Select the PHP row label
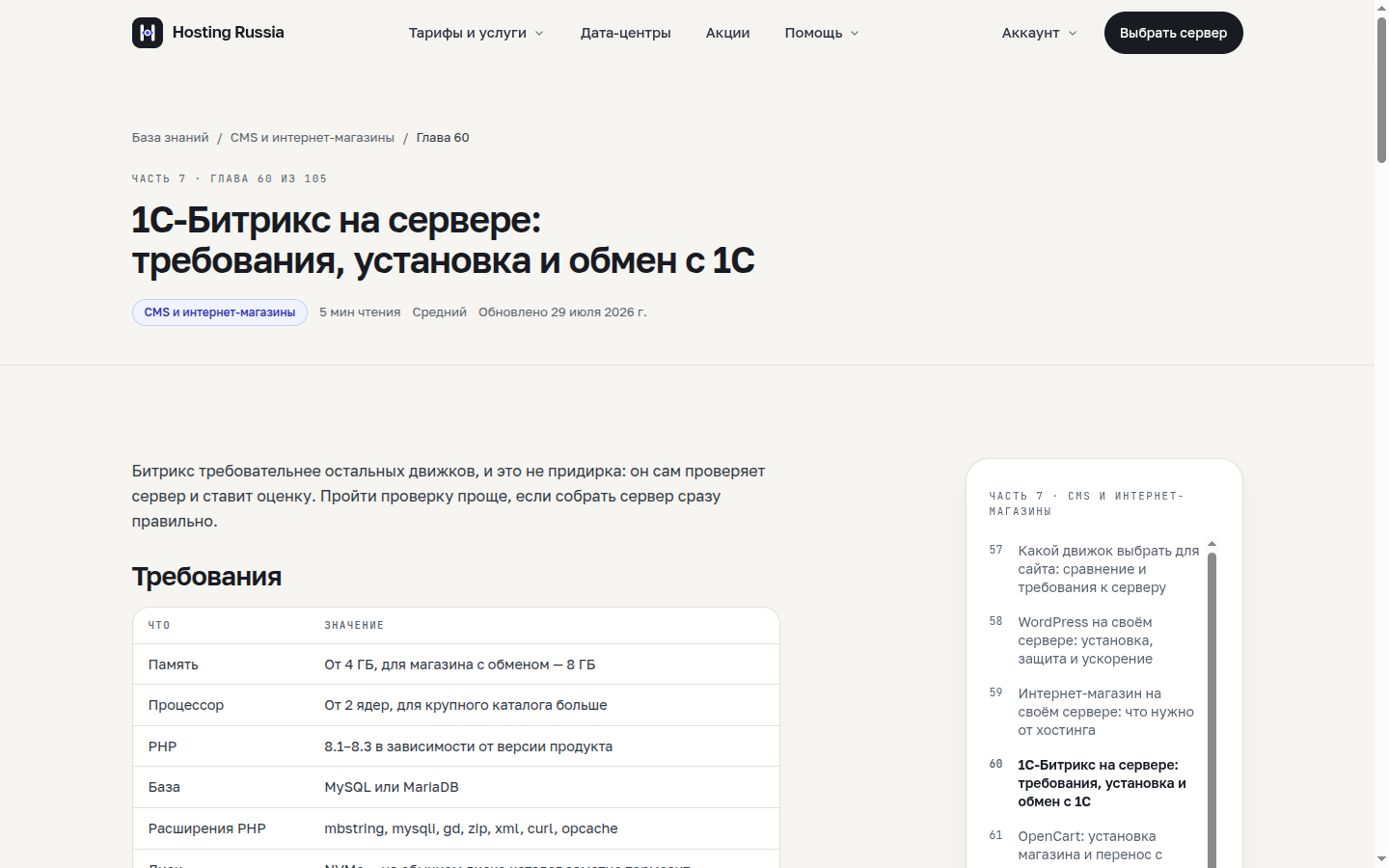 click(x=162, y=746)
